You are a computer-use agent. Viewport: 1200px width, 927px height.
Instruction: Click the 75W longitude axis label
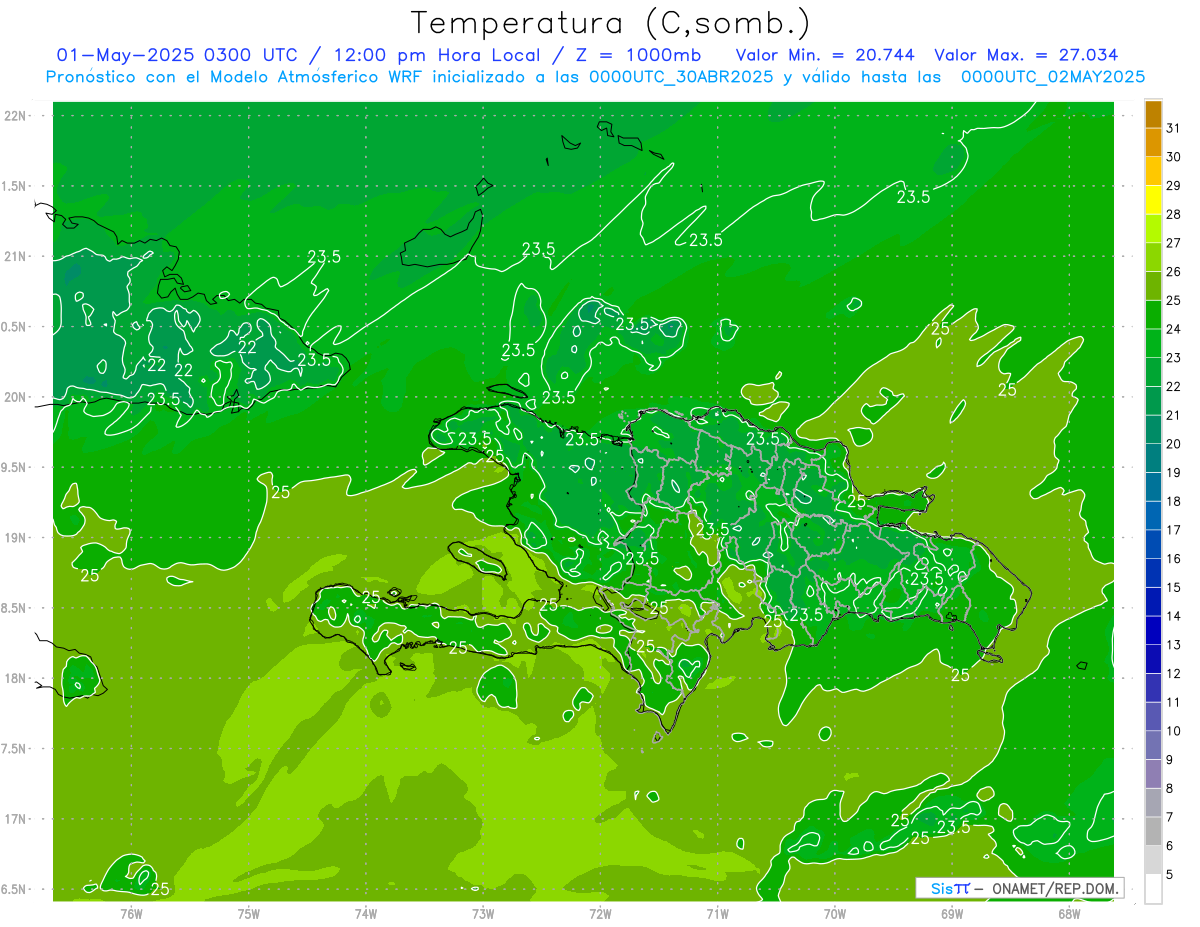[x=249, y=913]
